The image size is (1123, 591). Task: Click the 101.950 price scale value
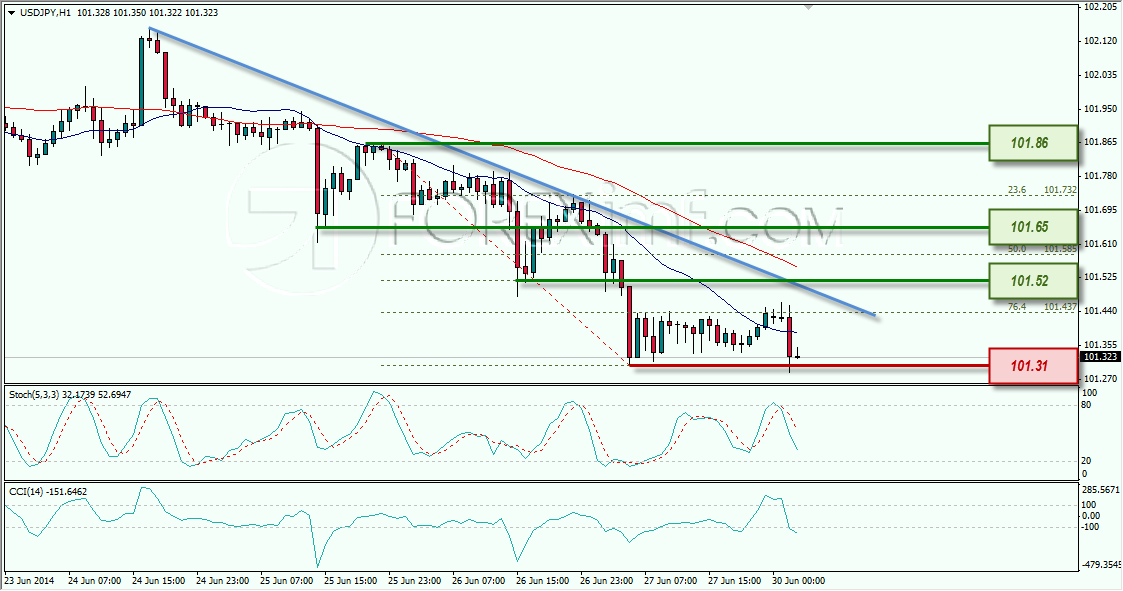tap(1100, 108)
